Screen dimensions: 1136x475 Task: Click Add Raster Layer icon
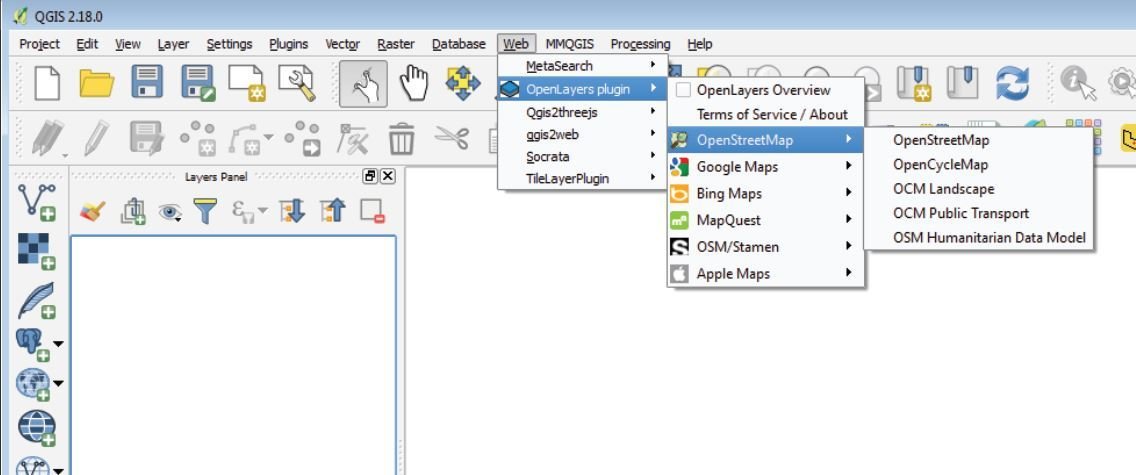[36, 251]
